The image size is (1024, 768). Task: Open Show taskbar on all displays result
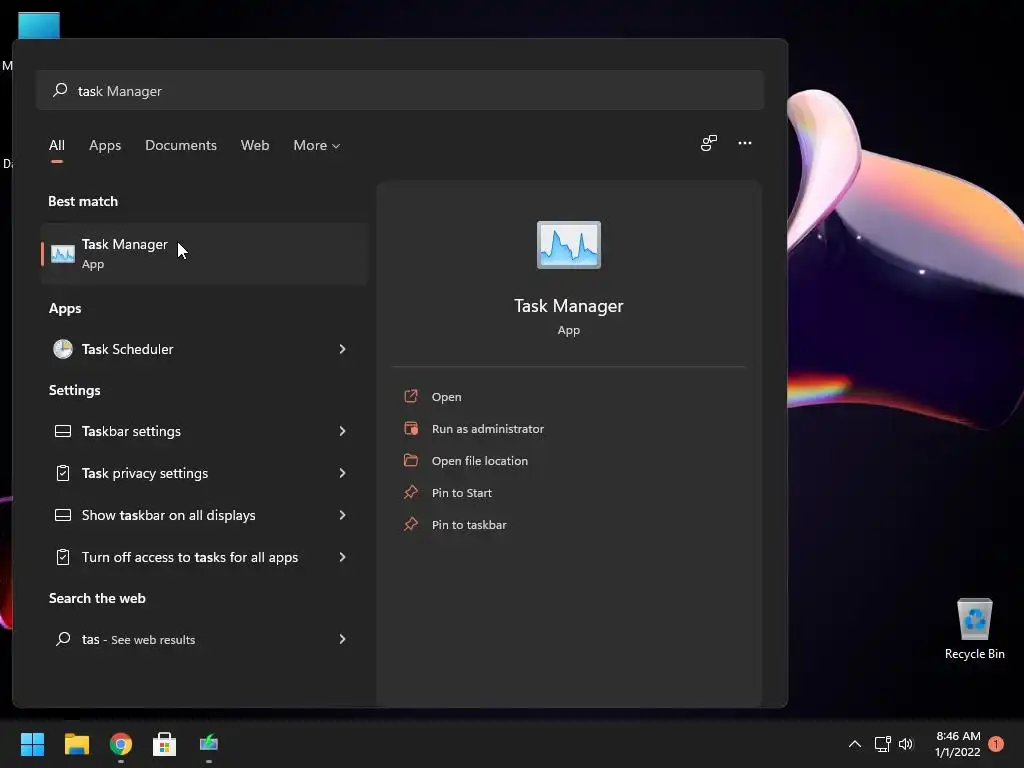click(204, 515)
